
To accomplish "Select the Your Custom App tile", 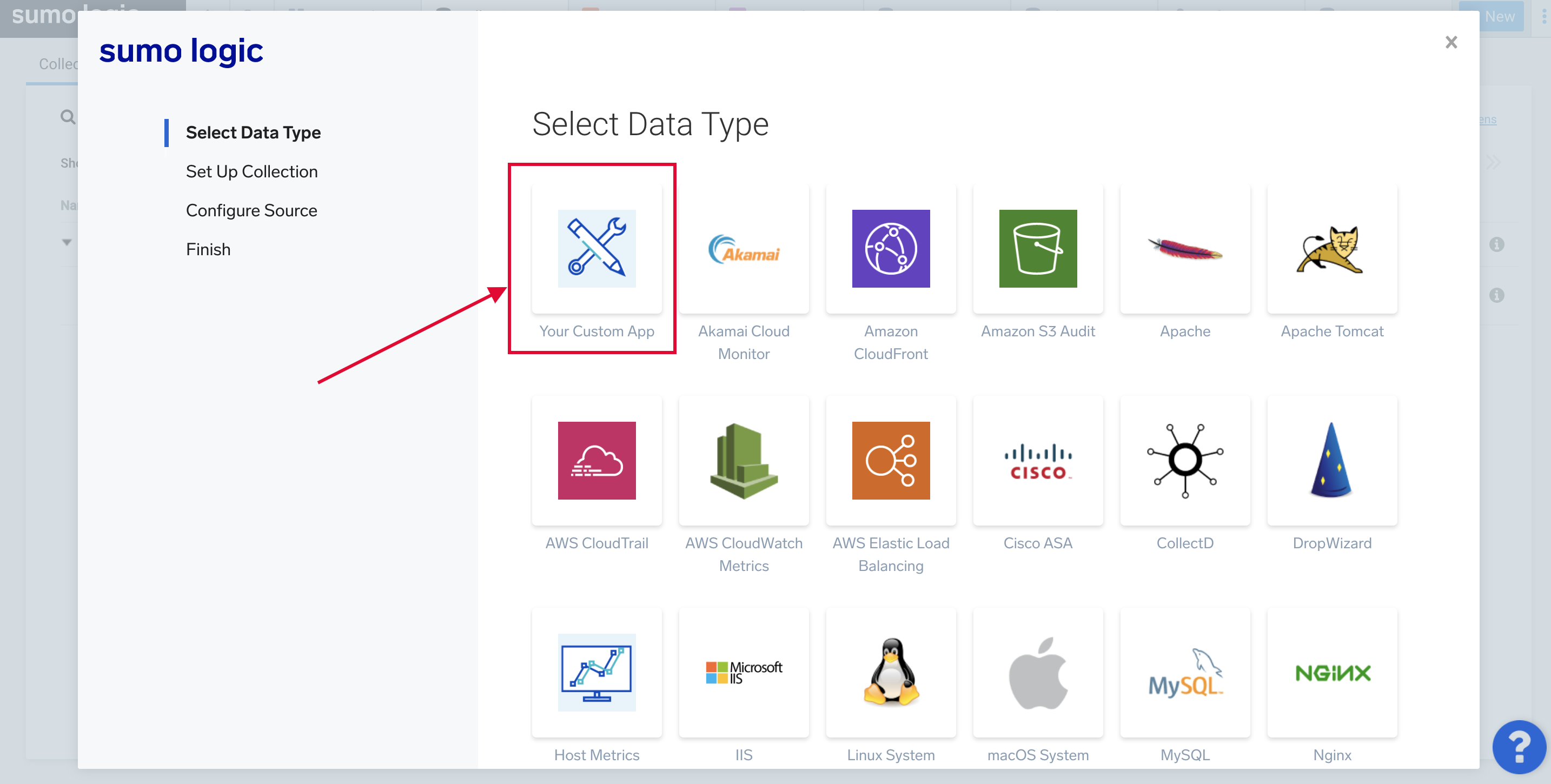I will 596,249.
